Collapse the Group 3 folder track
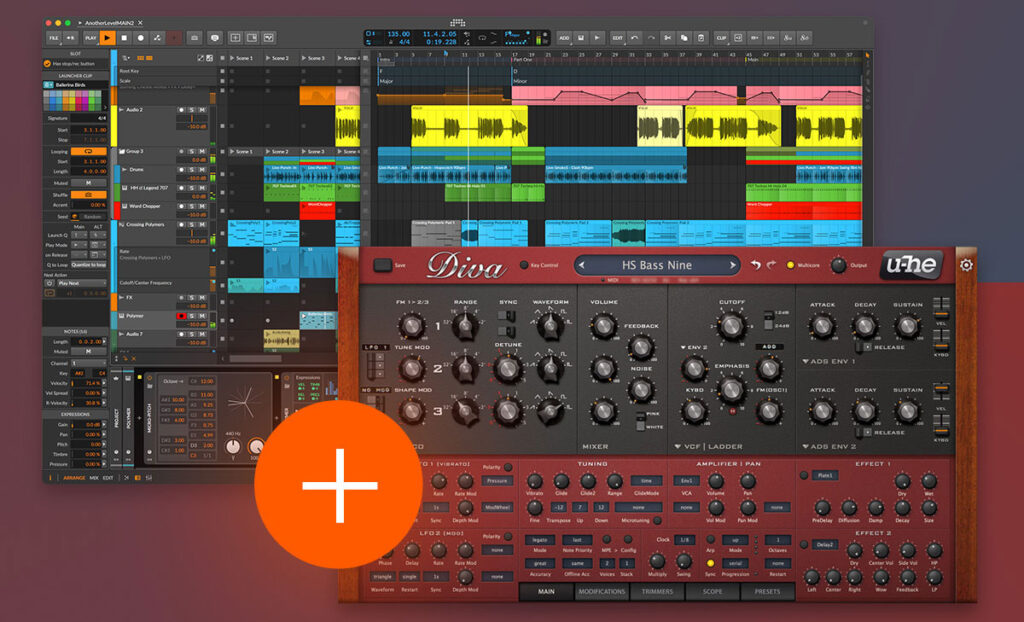 [121, 152]
